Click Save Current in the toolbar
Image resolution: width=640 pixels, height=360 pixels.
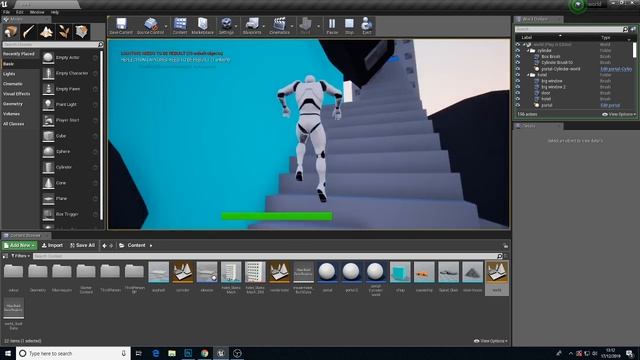pos(121,26)
